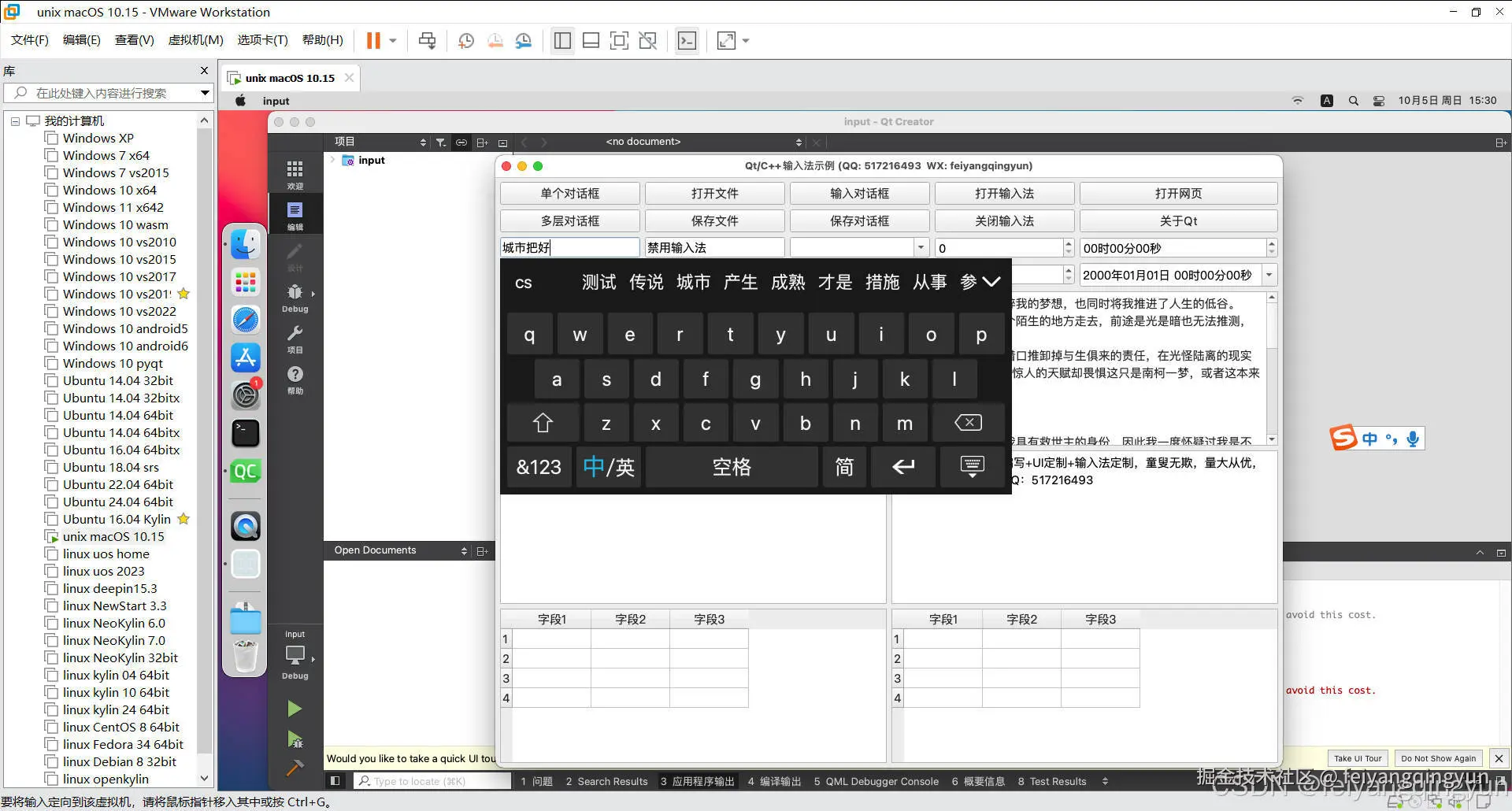Select the unix macOS 10.15 VM tab
This screenshot has height=811, width=1512.
coord(289,78)
